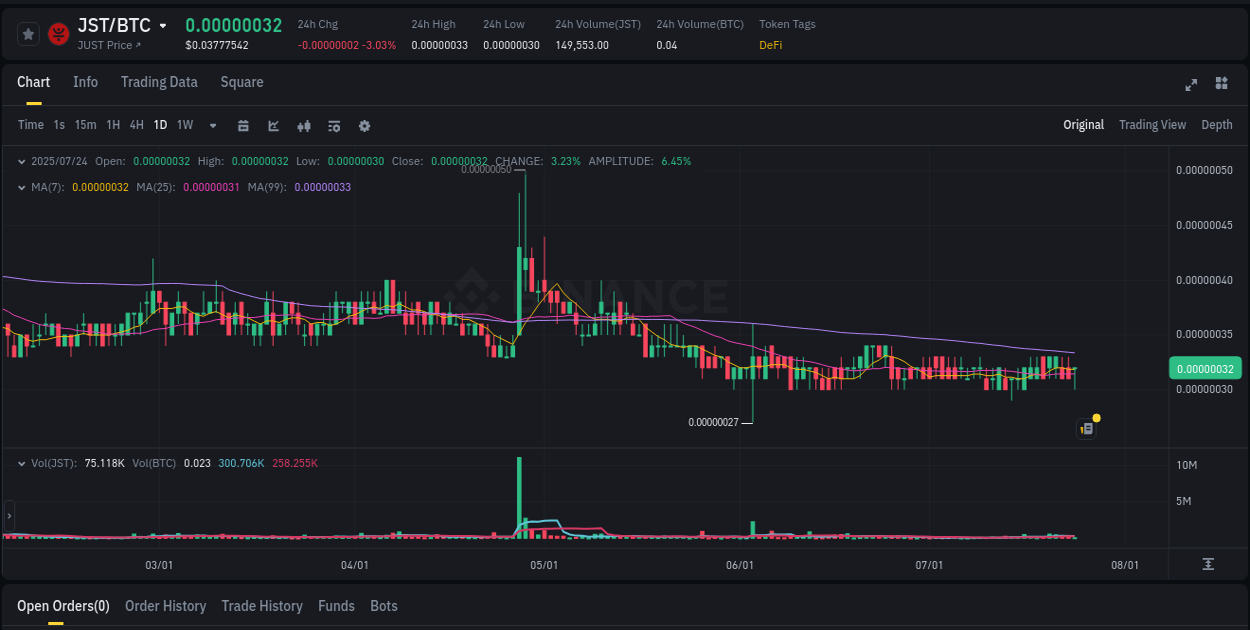Open the date range calendar icon
Viewport: 1250px width, 630px height.
click(243, 125)
